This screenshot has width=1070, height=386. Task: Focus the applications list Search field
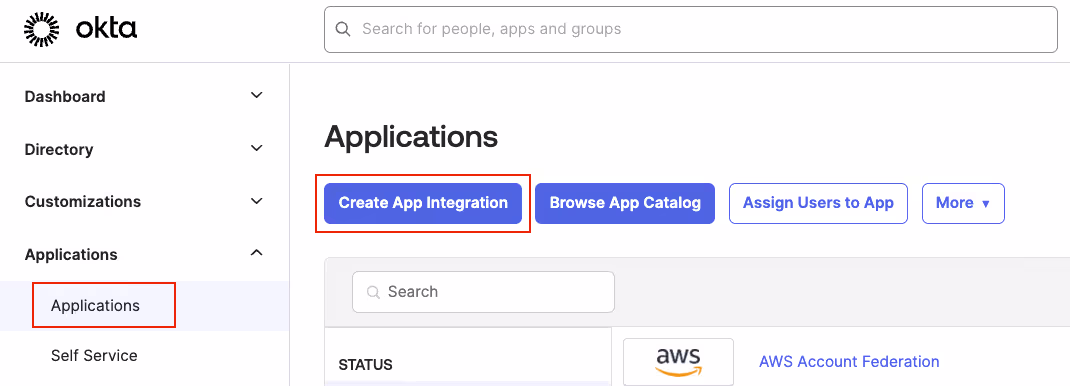tap(483, 292)
